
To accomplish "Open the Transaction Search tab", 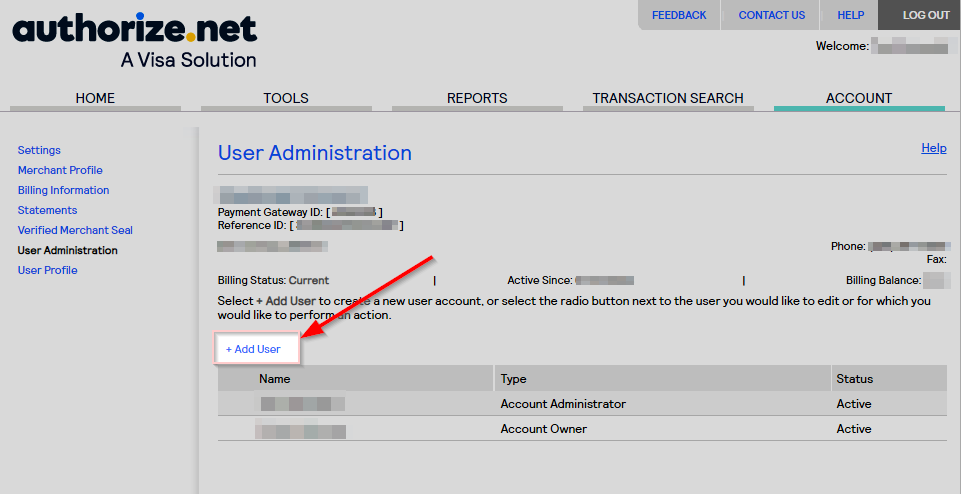I will pos(668,98).
